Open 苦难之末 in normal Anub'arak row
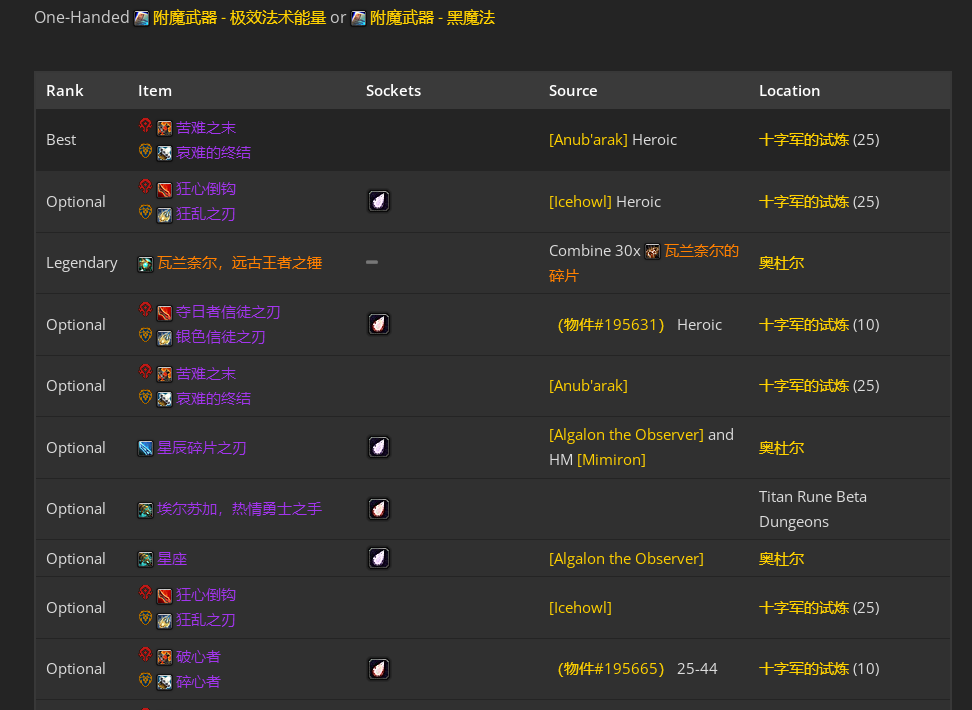 click(206, 374)
